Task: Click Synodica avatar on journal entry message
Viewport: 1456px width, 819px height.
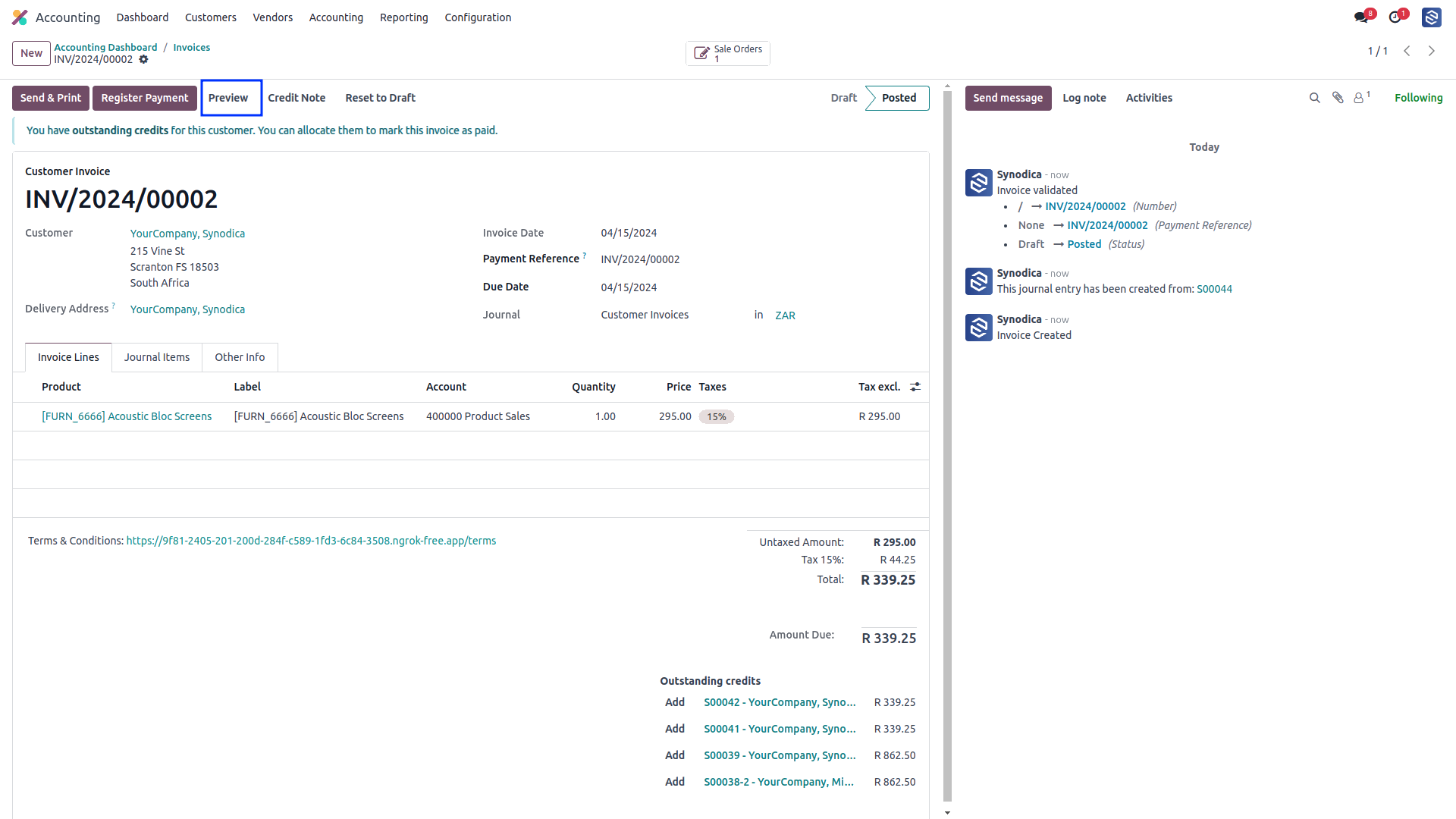Action: tap(979, 281)
